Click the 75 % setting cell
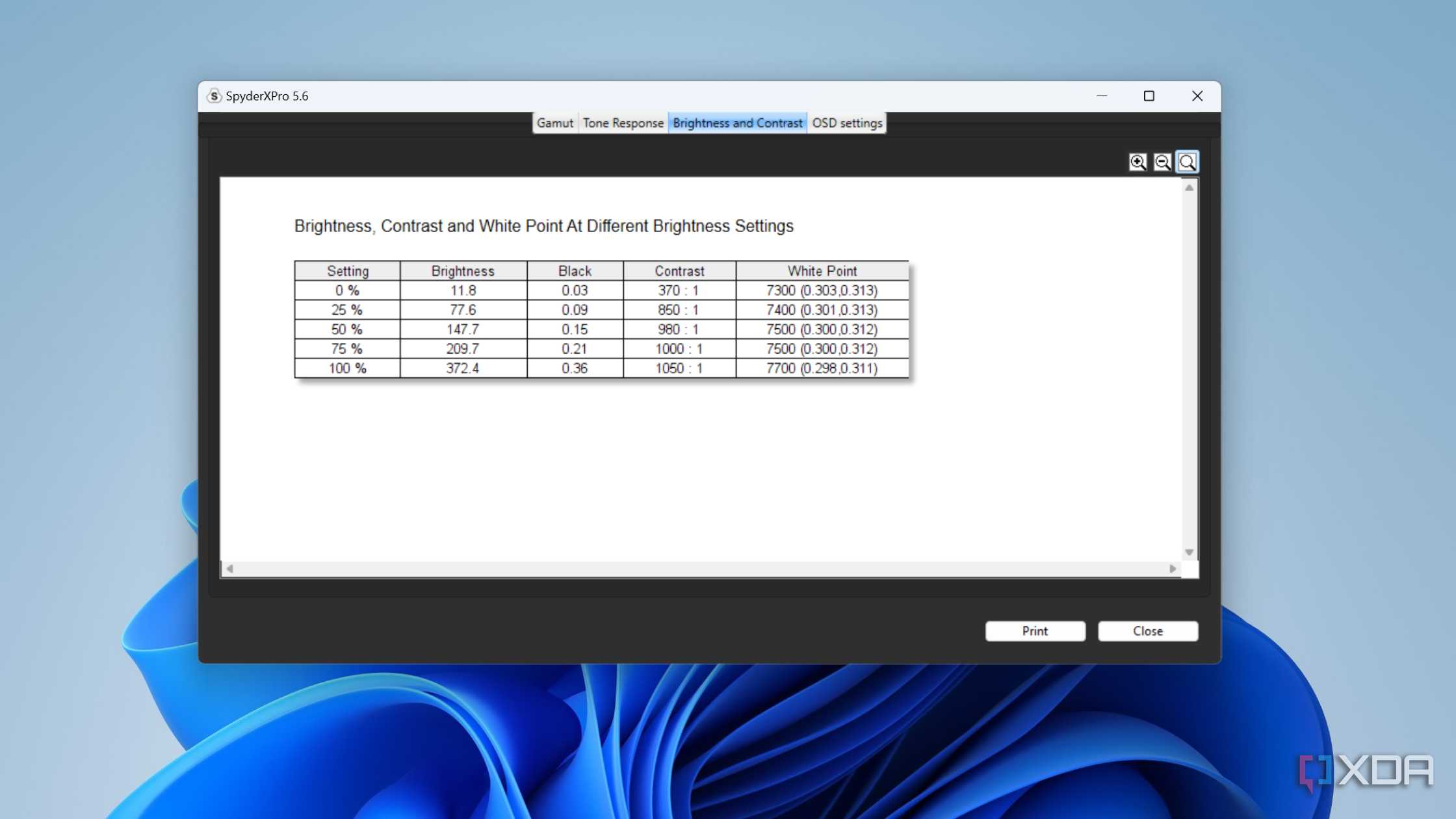Image resolution: width=1456 pixels, height=819 pixels. click(x=348, y=349)
